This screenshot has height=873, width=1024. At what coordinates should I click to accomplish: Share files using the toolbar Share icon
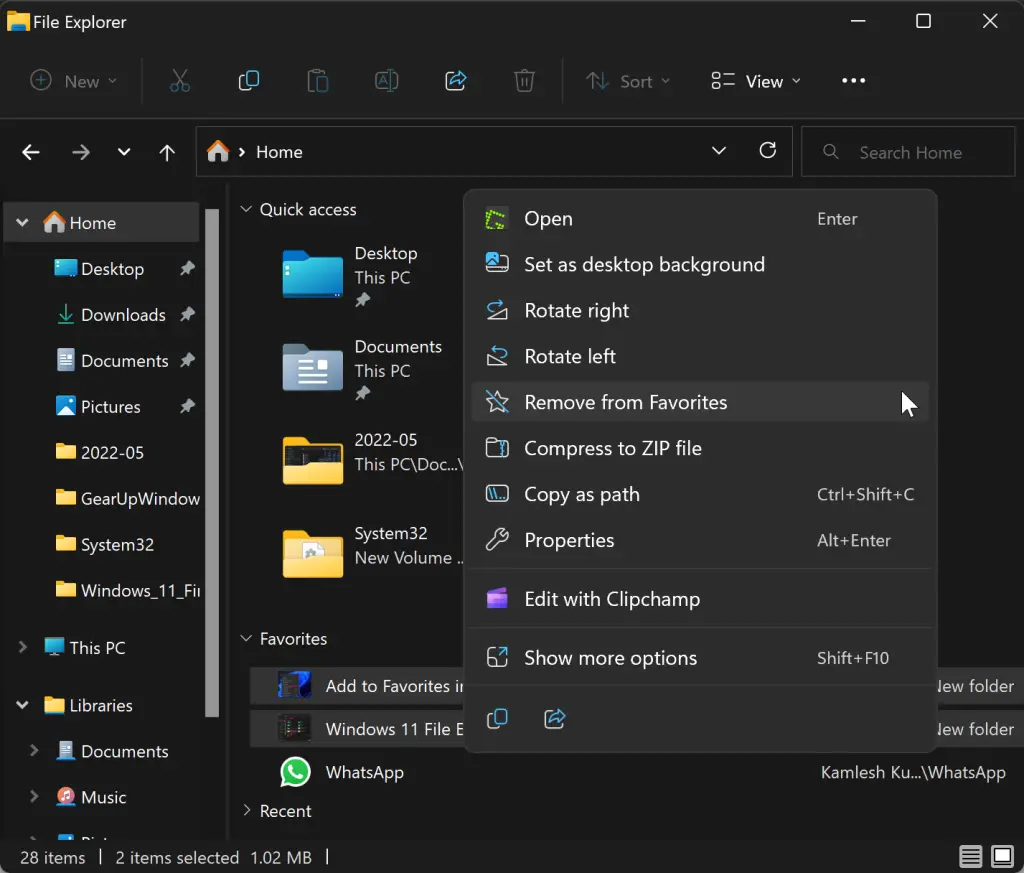point(455,81)
